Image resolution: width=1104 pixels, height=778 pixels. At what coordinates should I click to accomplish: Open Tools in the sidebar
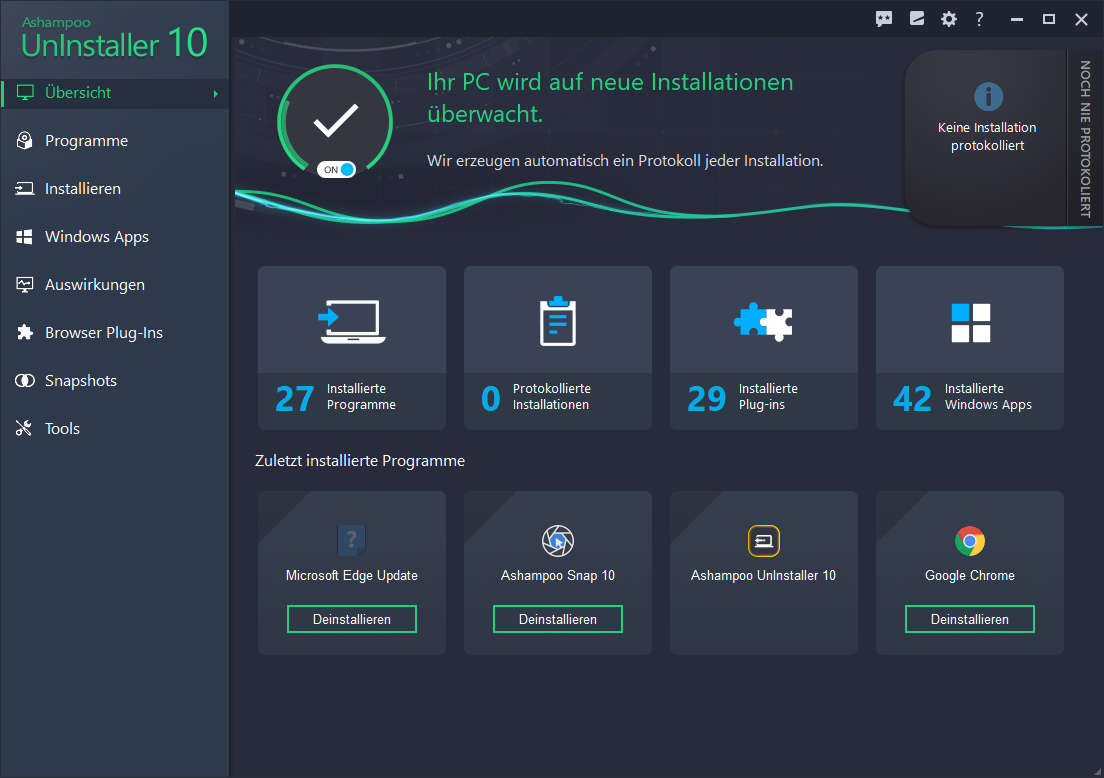[x=62, y=429]
